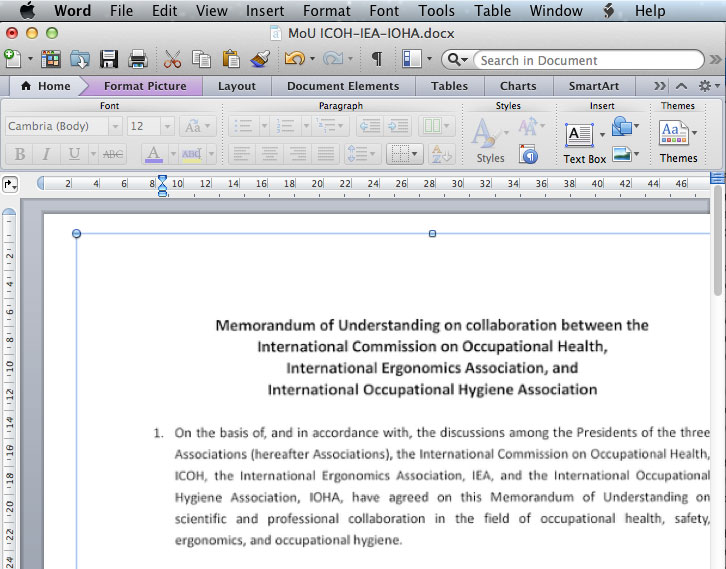726x569 pixels.
Task: Open the Styles quick gallery
Action: 484,133
